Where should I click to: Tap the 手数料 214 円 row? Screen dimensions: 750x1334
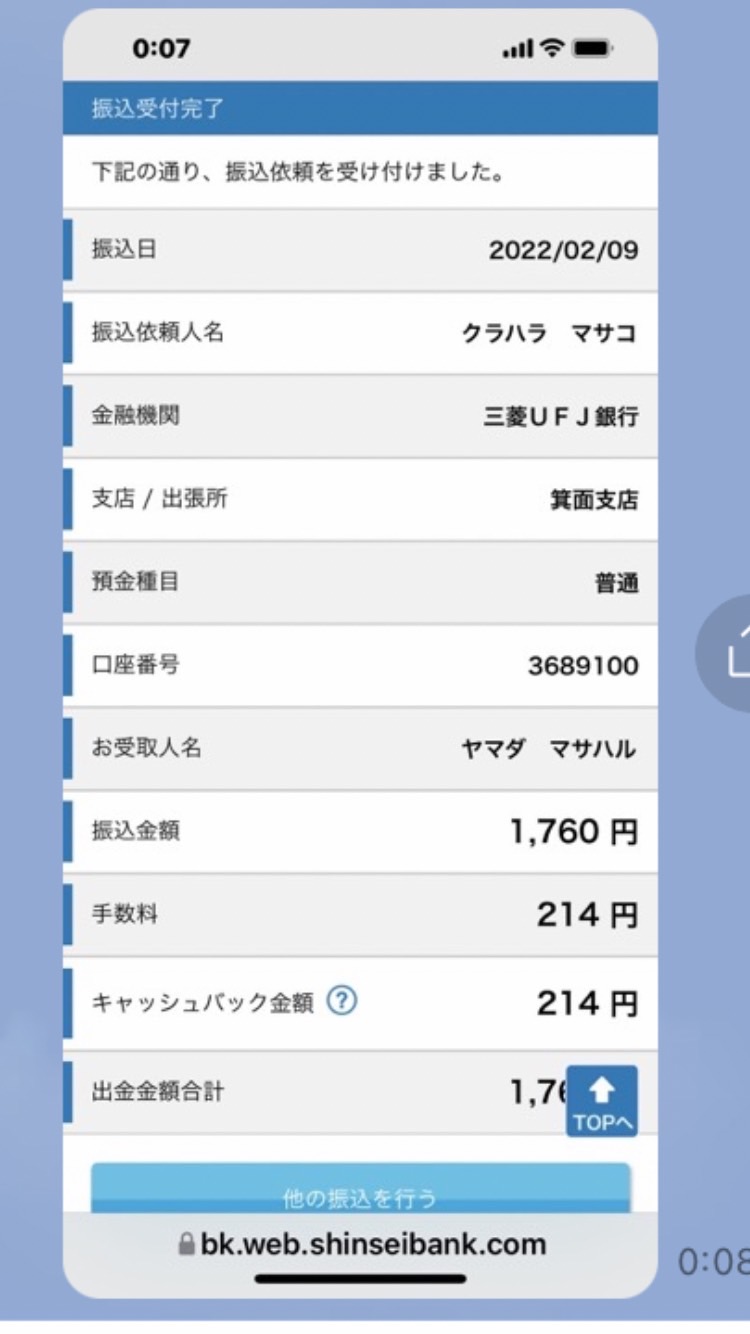click(x=360, y=914)
